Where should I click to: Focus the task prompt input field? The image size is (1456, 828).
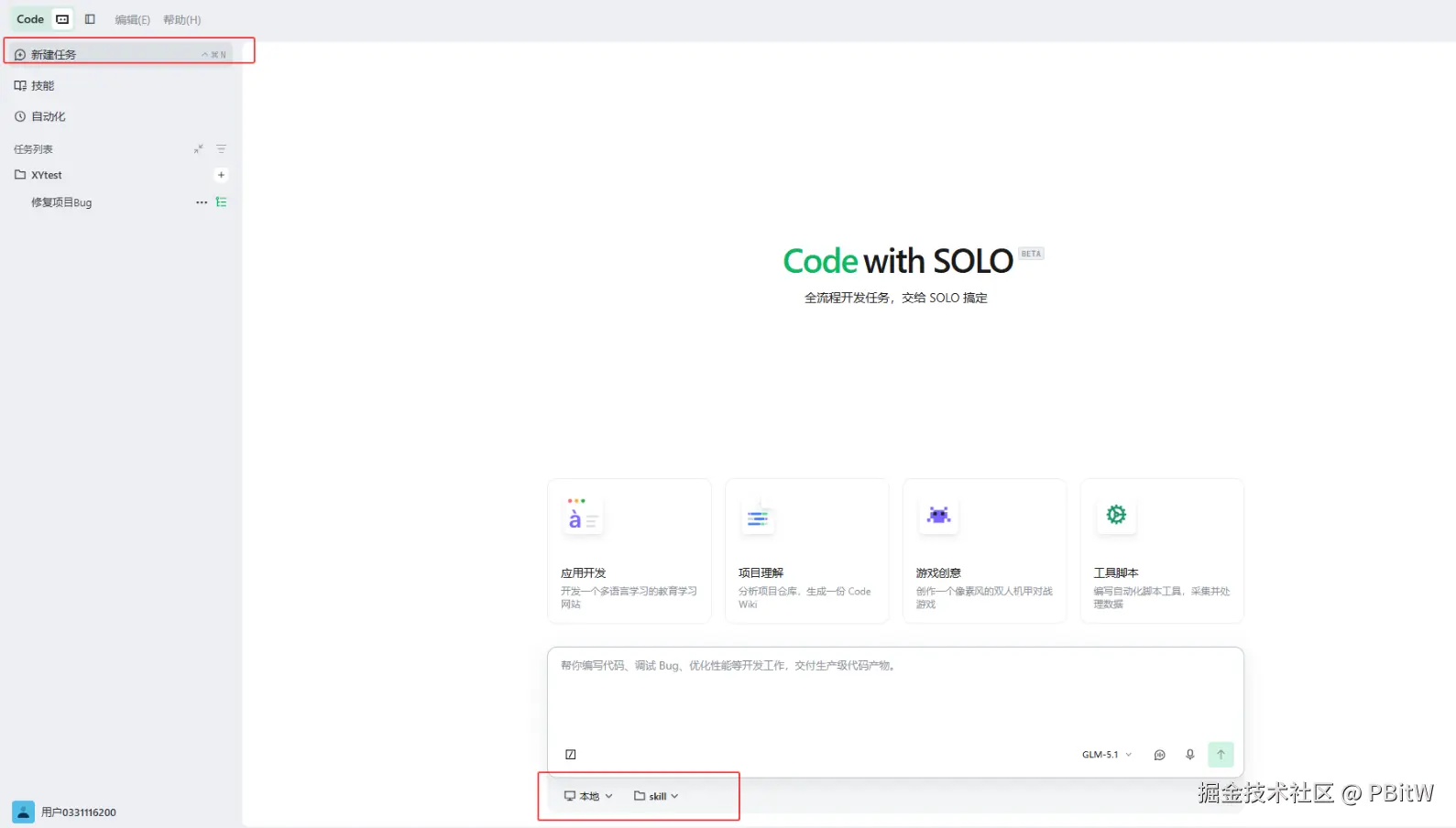pyautogui.click(x=895, y=696)
